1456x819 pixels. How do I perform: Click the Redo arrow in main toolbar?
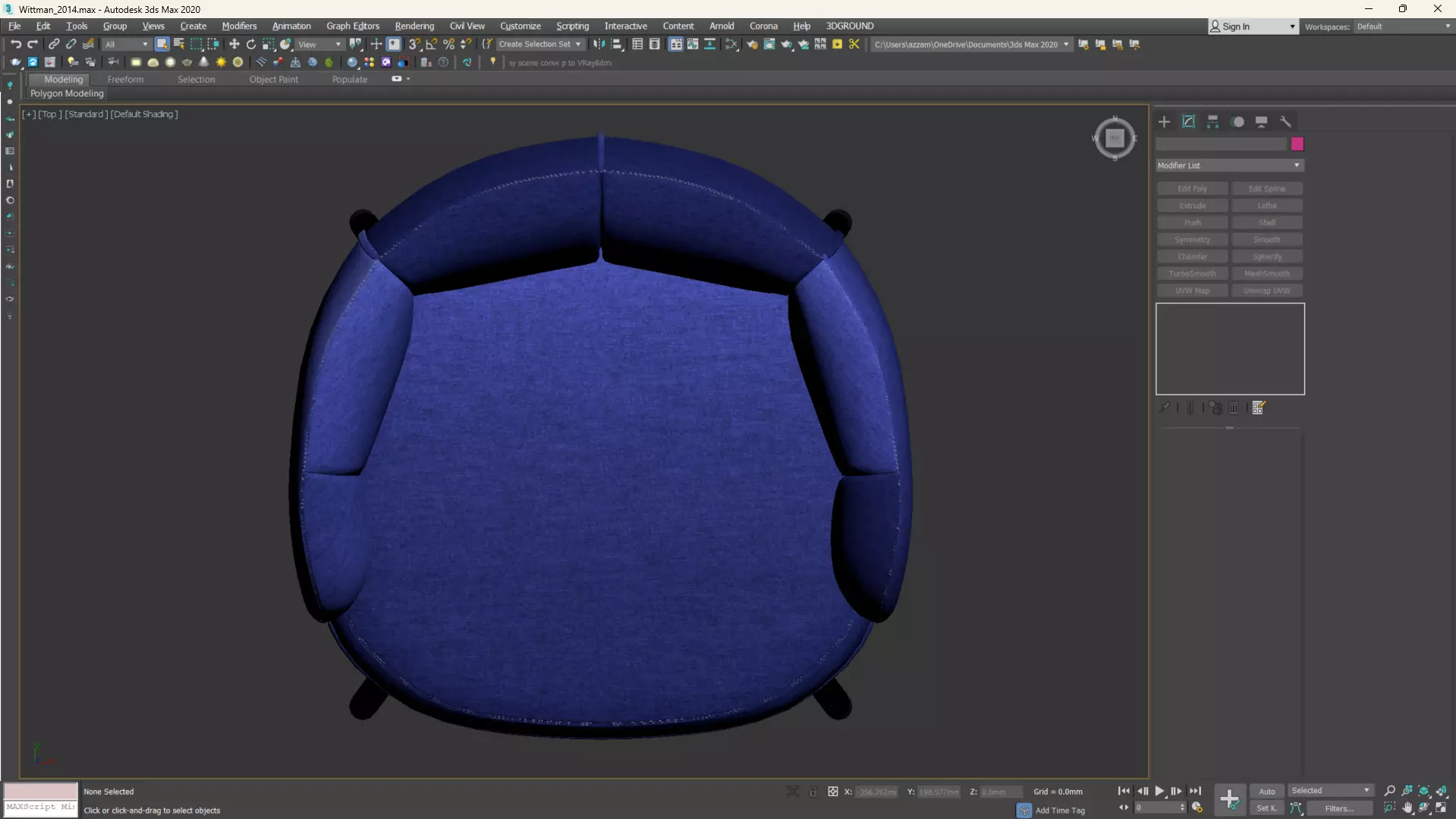pos(33,44)
